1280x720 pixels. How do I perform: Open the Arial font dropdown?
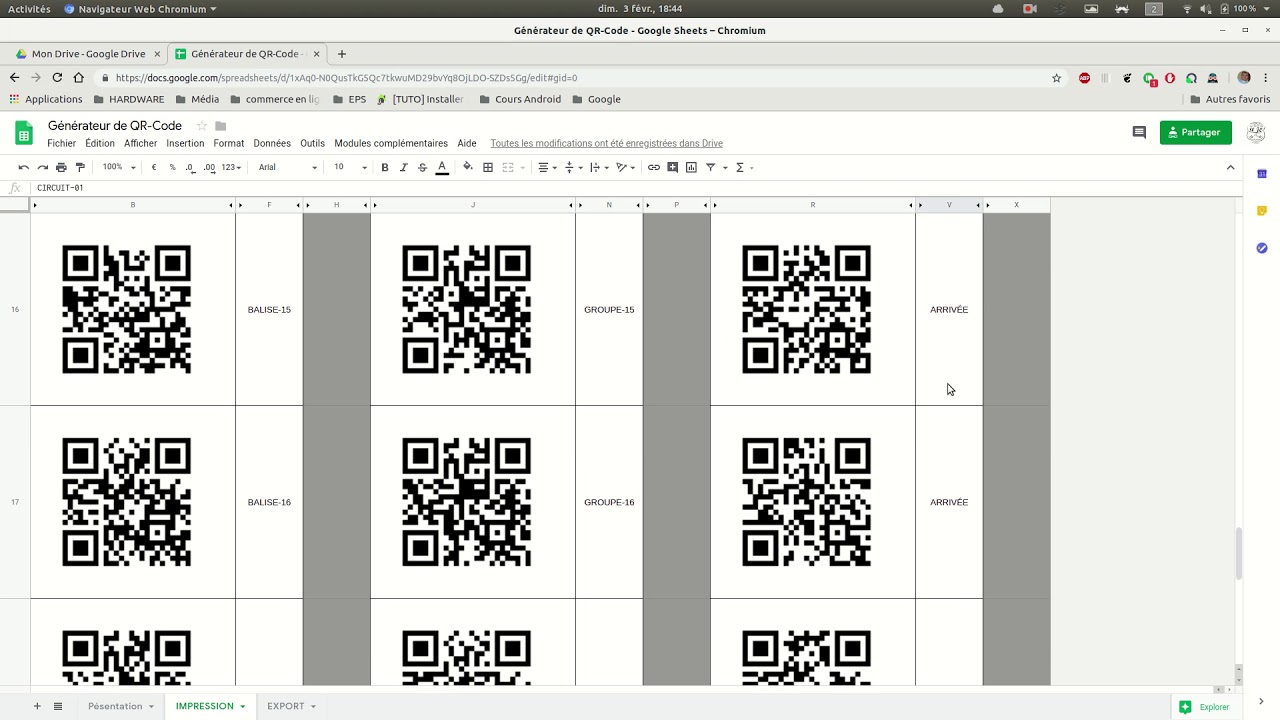pos(288,167)
